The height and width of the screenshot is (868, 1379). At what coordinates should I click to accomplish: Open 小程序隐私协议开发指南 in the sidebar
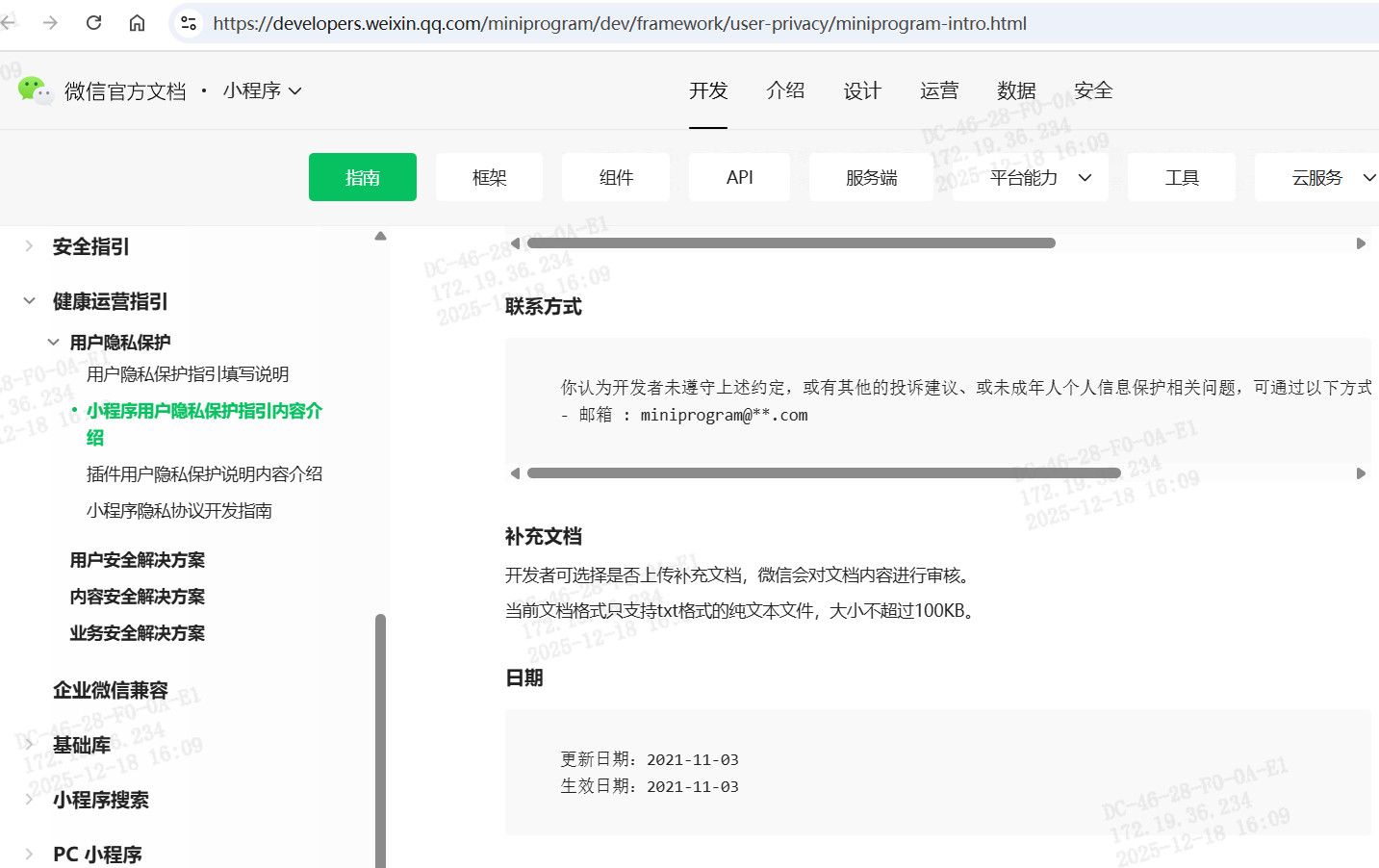coord(179,511)
